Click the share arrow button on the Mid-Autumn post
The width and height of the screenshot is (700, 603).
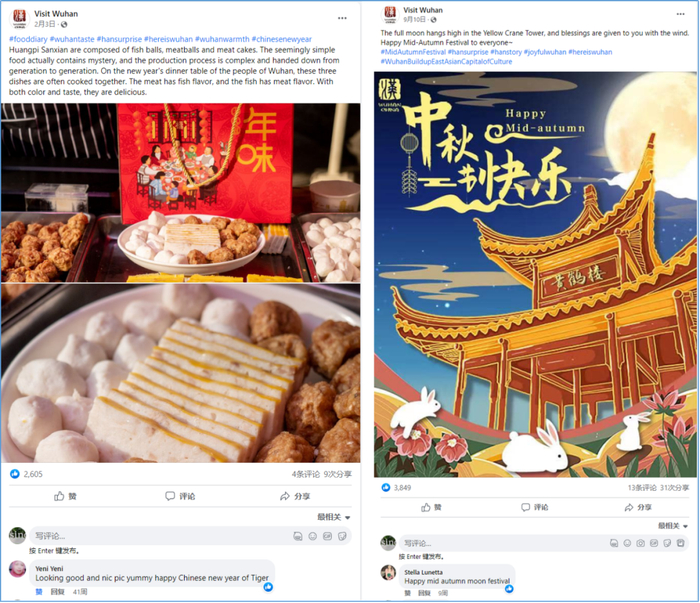pyautogui.click(x=638, y=507)
